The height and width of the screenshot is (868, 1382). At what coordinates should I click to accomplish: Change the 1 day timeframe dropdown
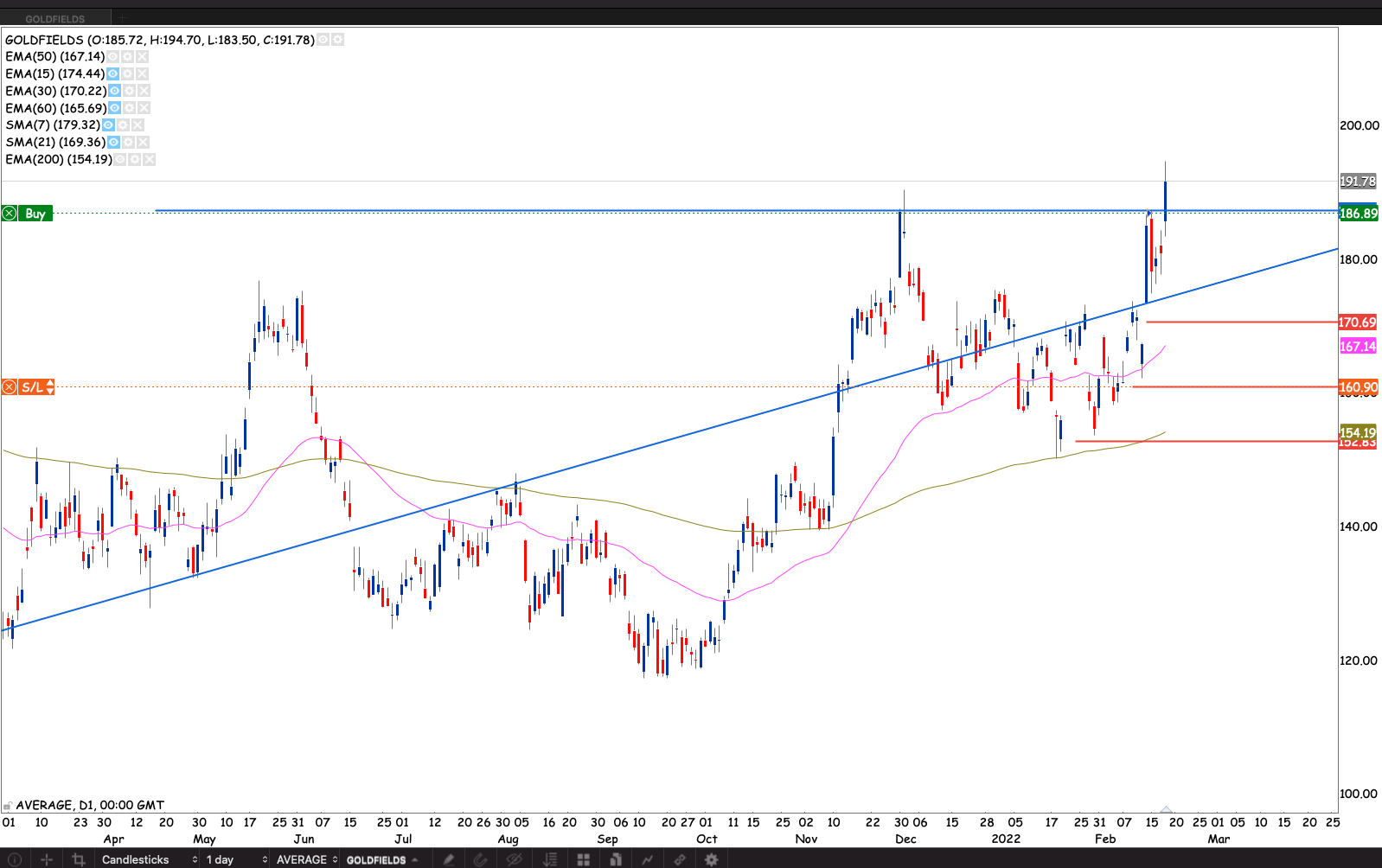[236, 859]
